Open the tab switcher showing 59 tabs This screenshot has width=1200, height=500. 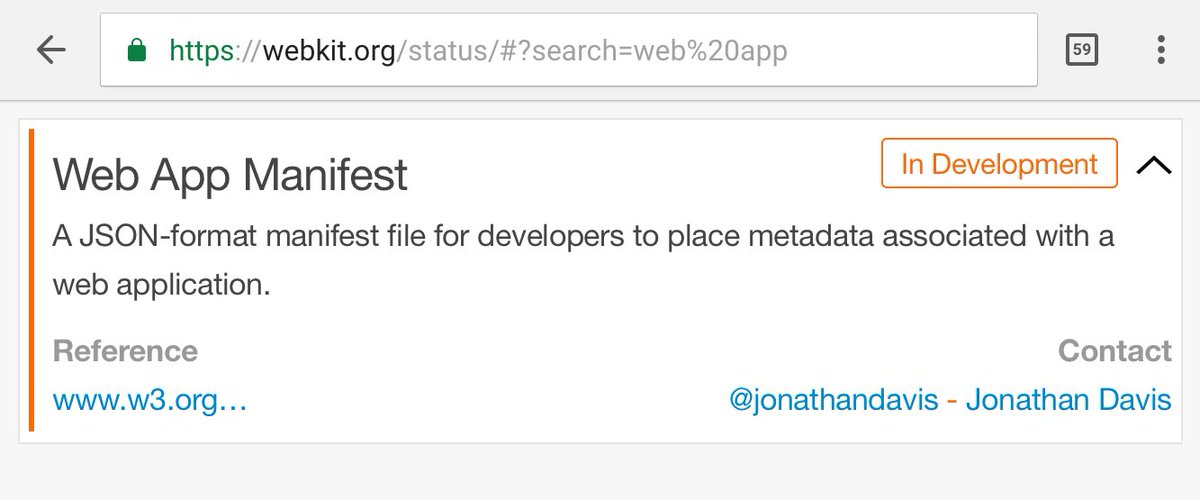[x=1081, y=49]
